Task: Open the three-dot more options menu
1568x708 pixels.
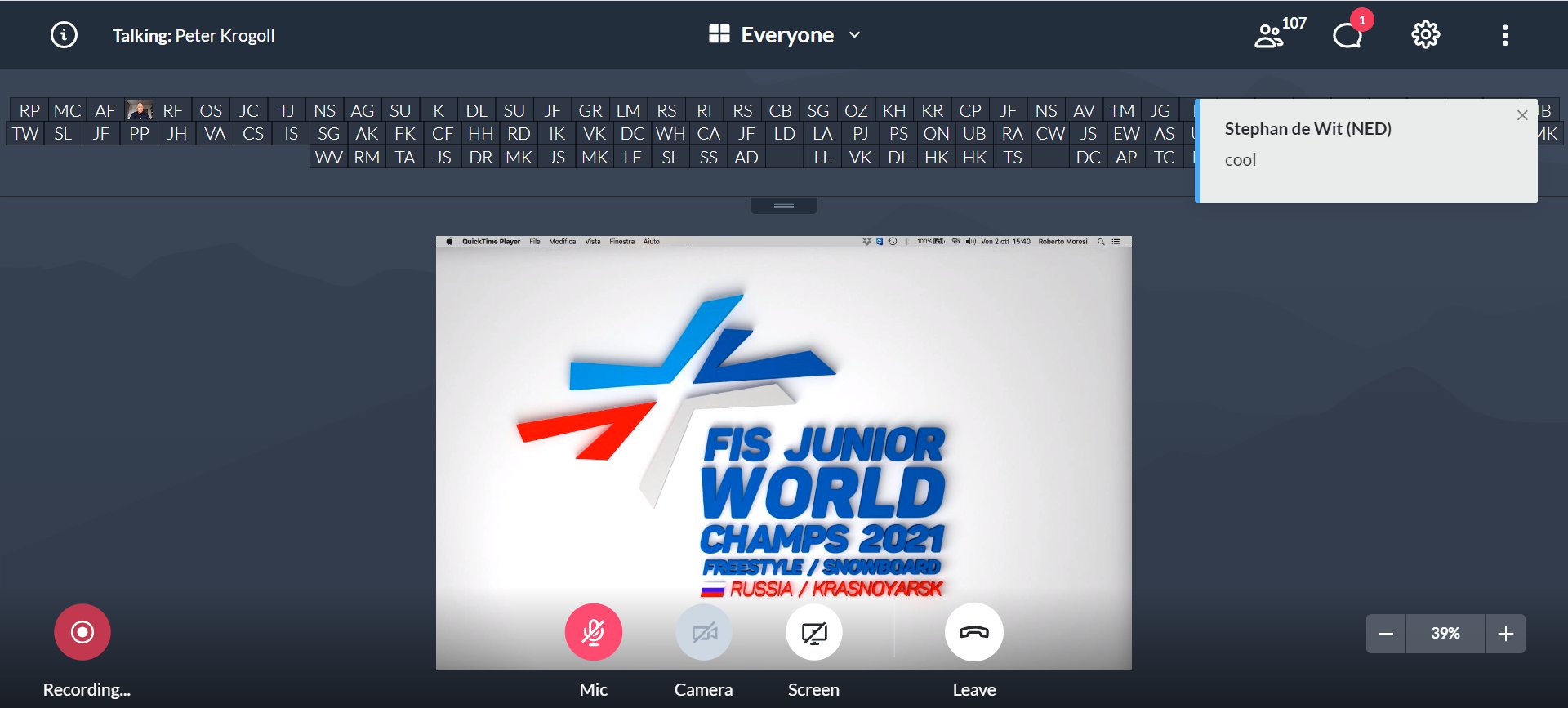Action: pos(1505,34)
